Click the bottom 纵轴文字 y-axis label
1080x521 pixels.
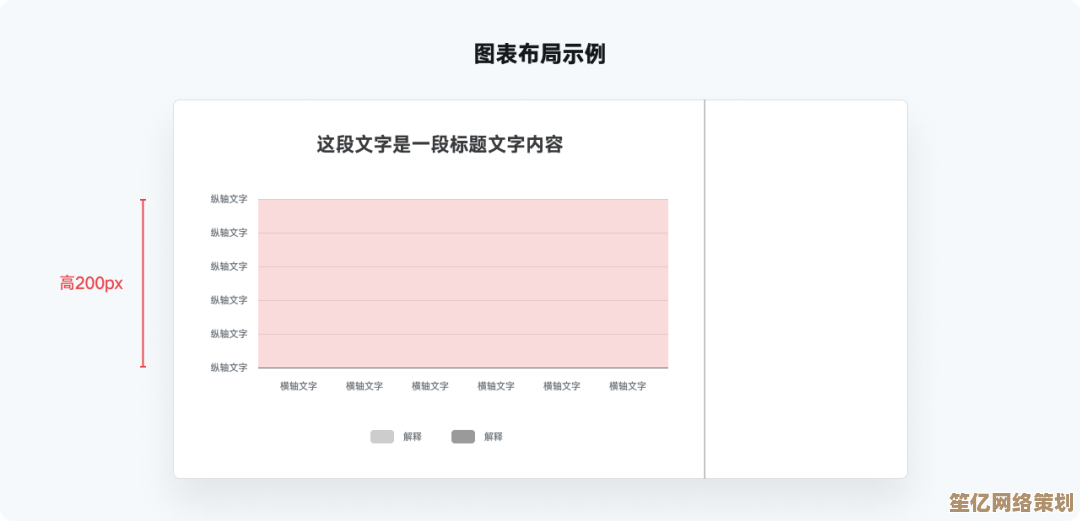tap(229, 368)
